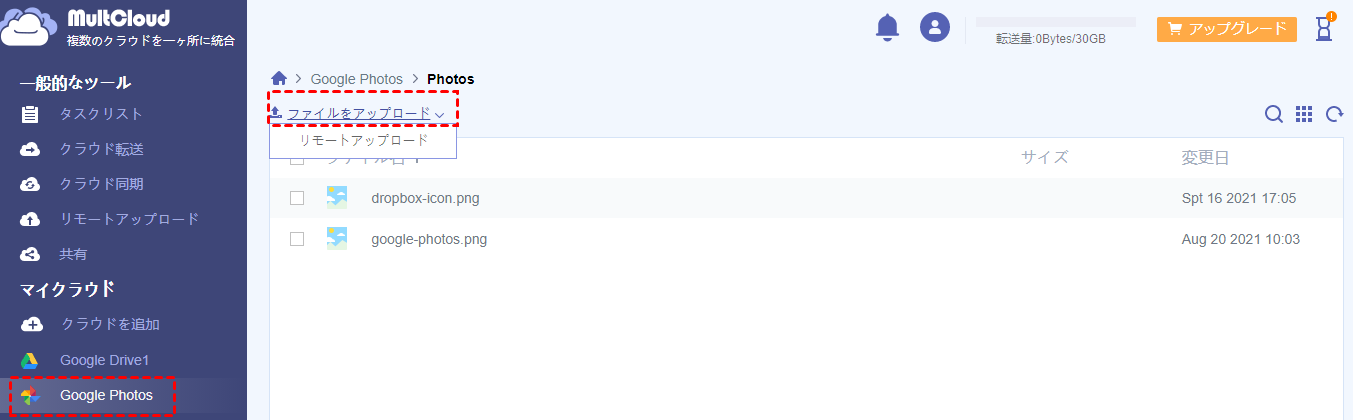Open タスクリスト in sidebar

[101, 114]
